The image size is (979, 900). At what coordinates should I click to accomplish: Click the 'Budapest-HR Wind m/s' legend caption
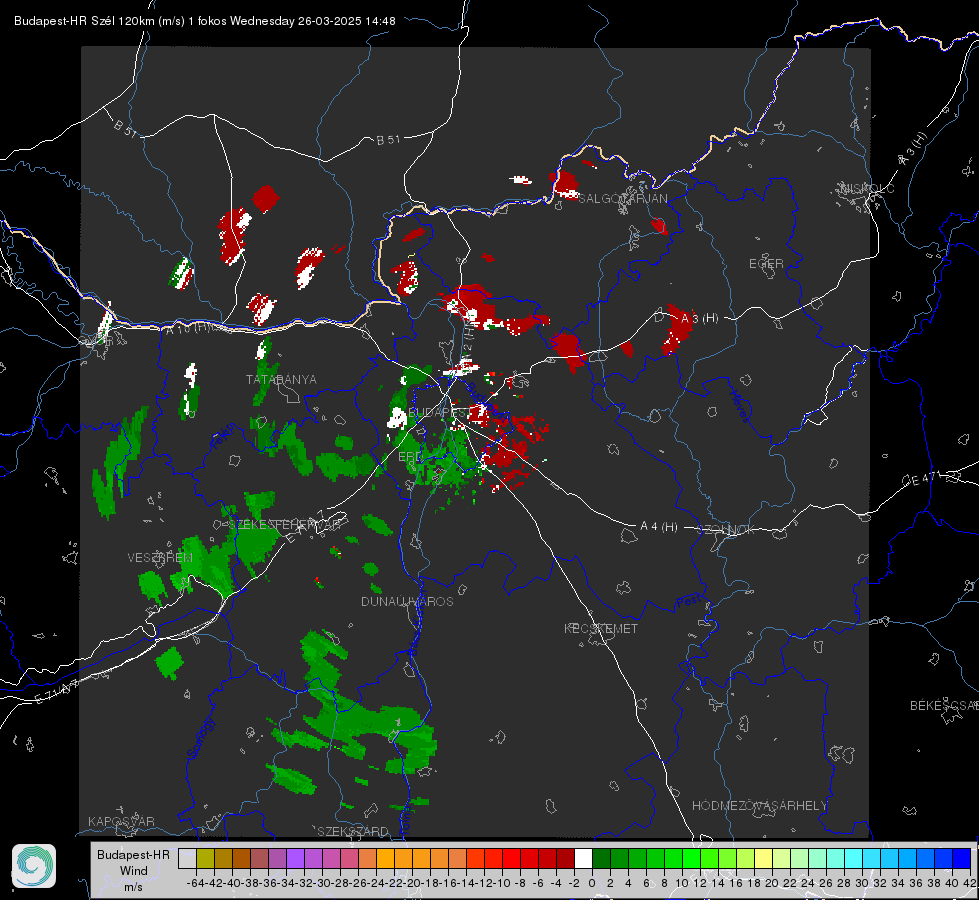[x=134, y=871]
